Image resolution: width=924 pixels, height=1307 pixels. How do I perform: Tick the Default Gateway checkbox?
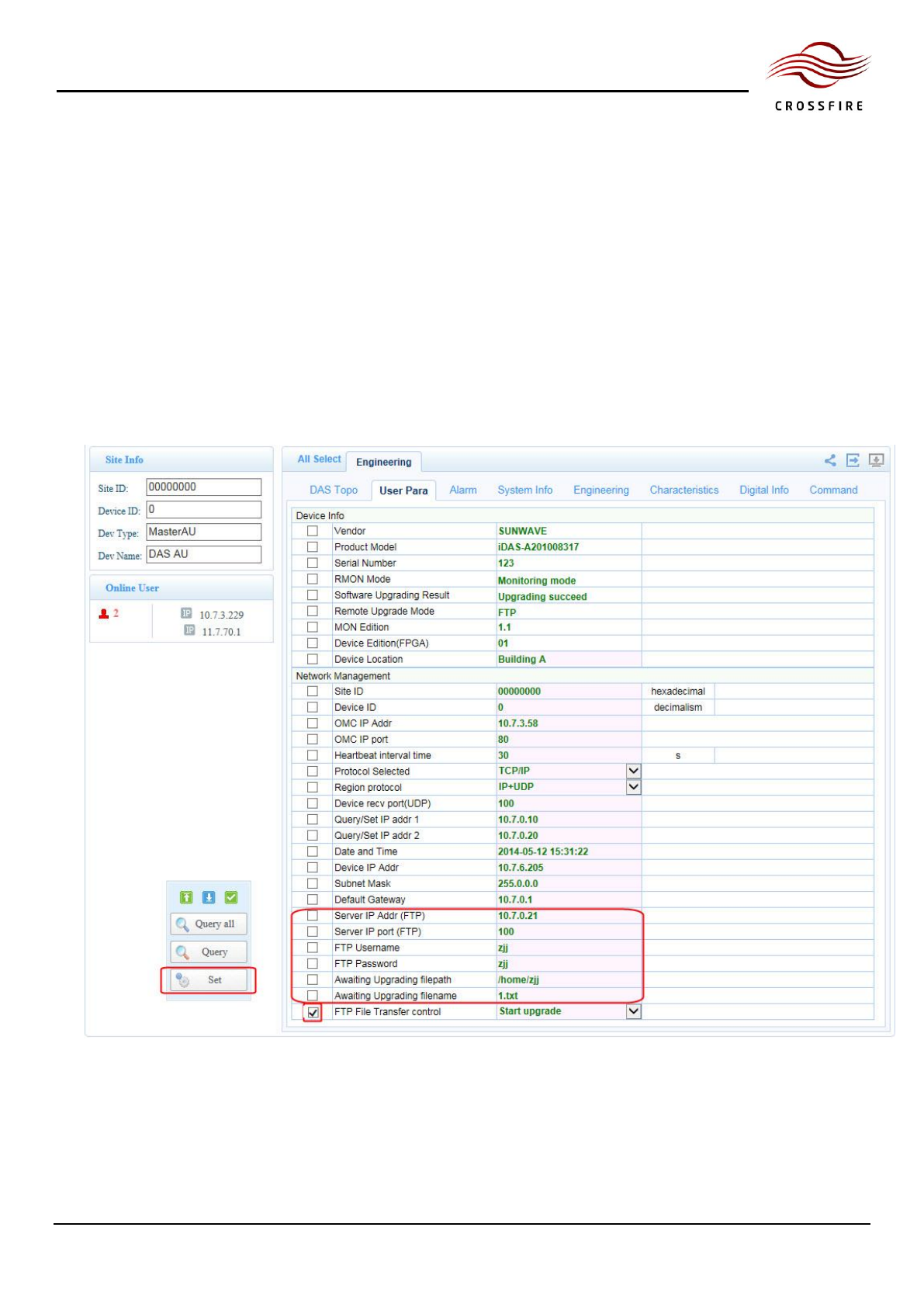(313, 900)
